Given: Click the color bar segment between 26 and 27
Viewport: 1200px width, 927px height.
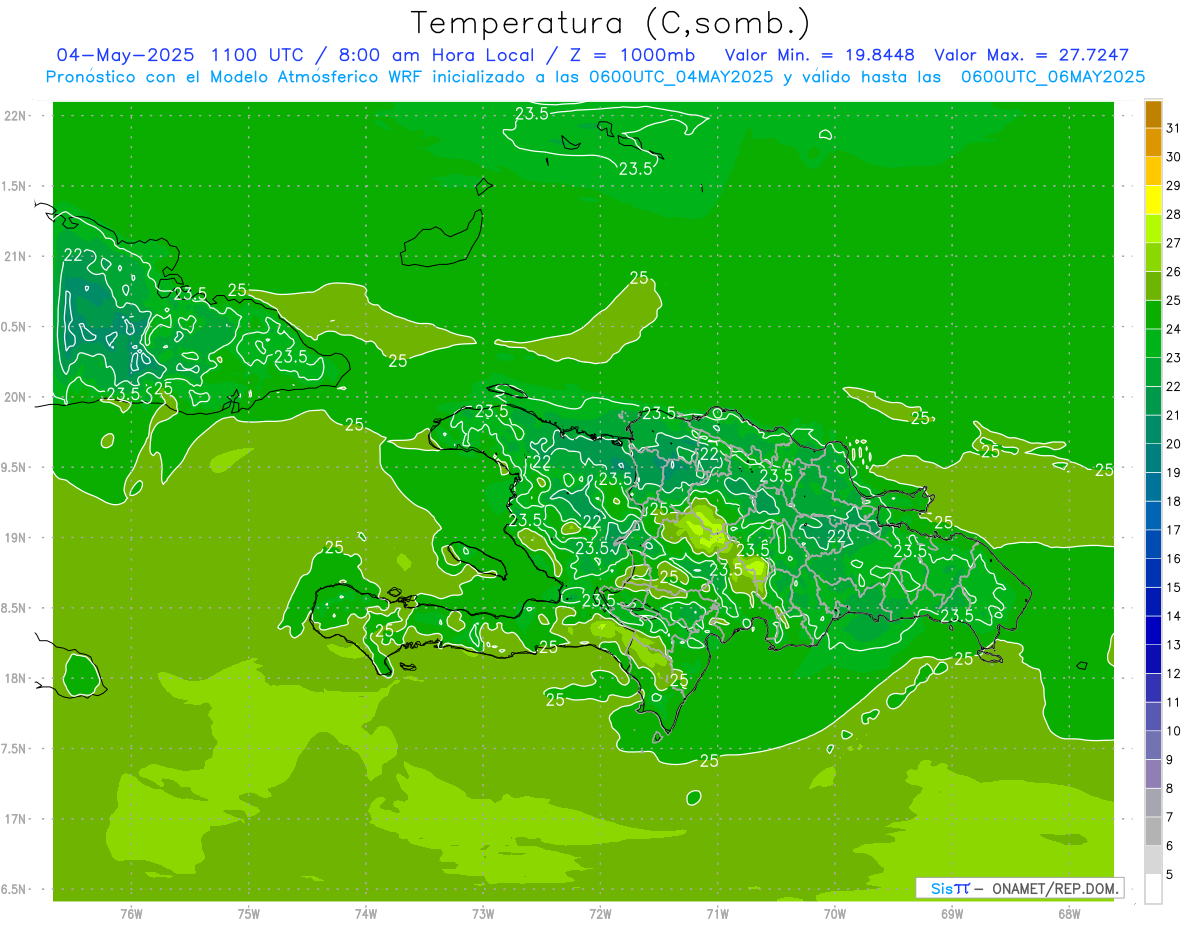Looking at the screenshot, I should click(1153, 258).
